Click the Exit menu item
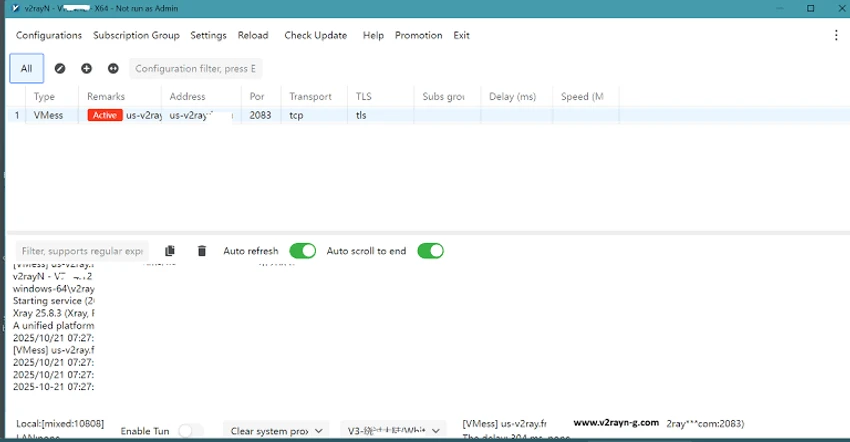The image size is (850, 442). pos(461,35)
